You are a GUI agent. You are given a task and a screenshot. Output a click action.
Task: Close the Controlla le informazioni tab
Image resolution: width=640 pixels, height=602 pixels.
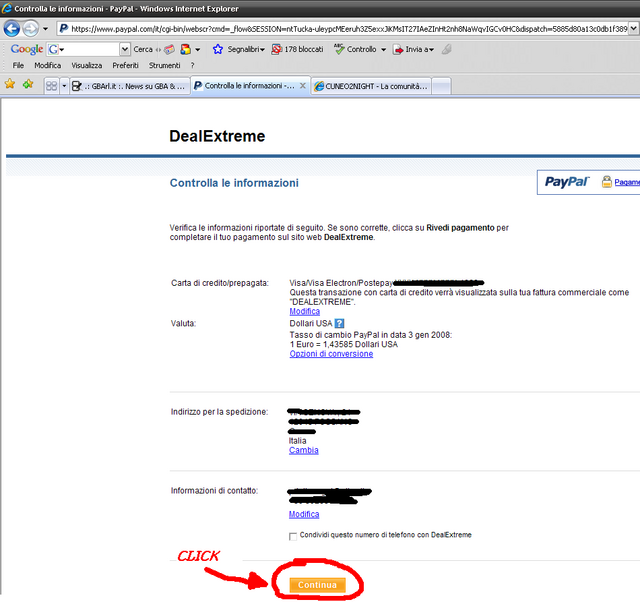(x=302, y=86)
